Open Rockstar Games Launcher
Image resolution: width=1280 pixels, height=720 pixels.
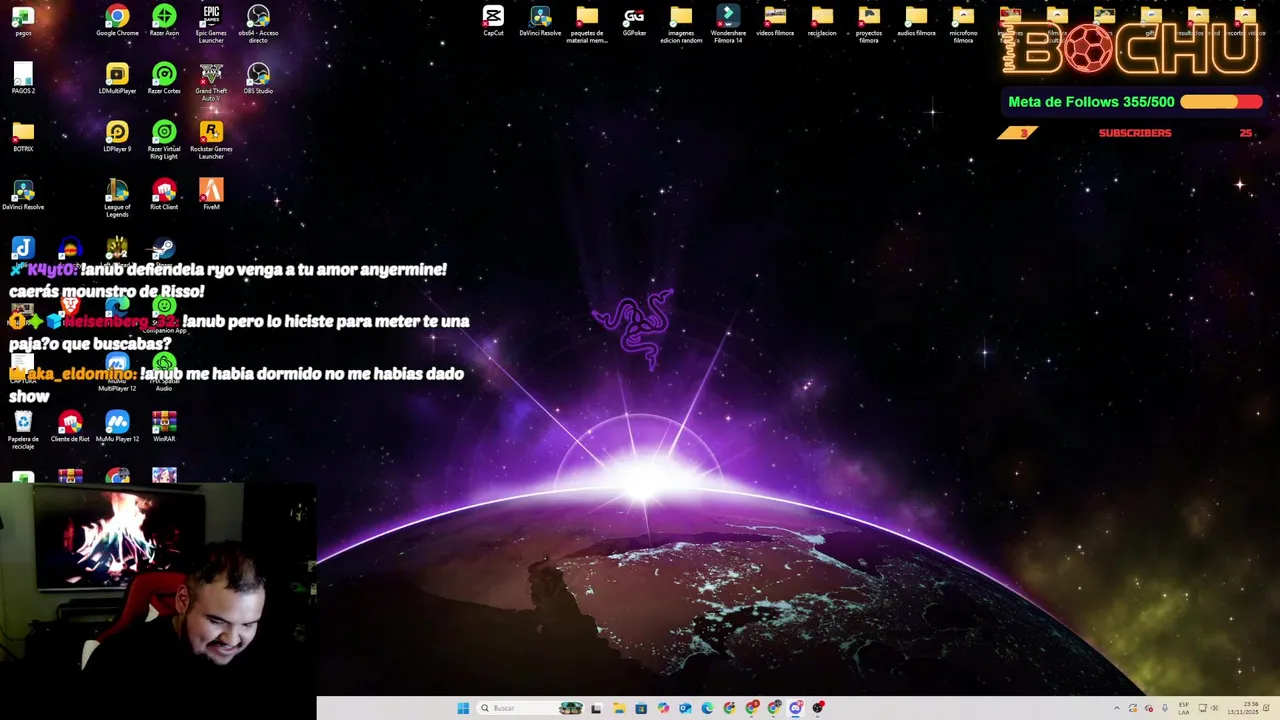[x=211, y=140]
